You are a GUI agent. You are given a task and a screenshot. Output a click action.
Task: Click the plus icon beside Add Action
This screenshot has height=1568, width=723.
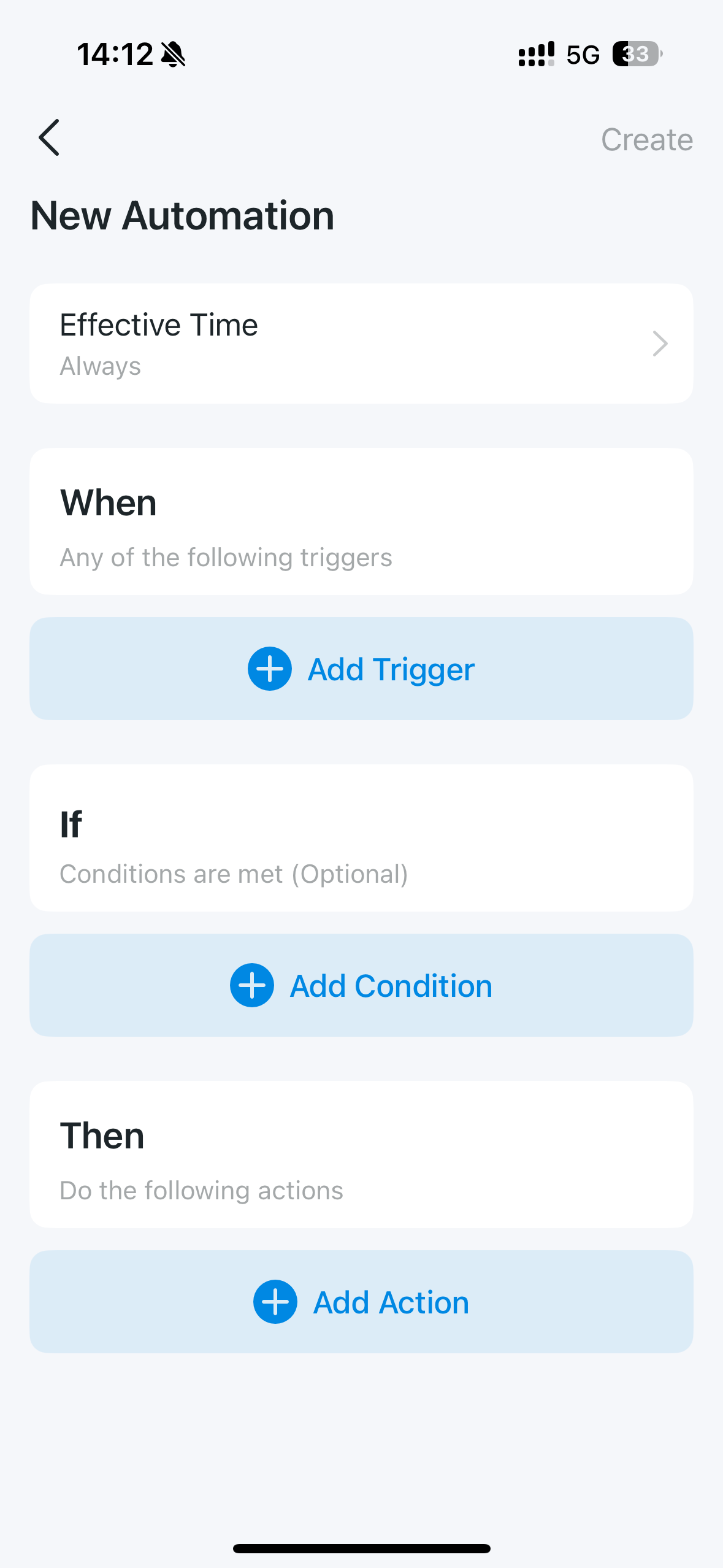275,1302
